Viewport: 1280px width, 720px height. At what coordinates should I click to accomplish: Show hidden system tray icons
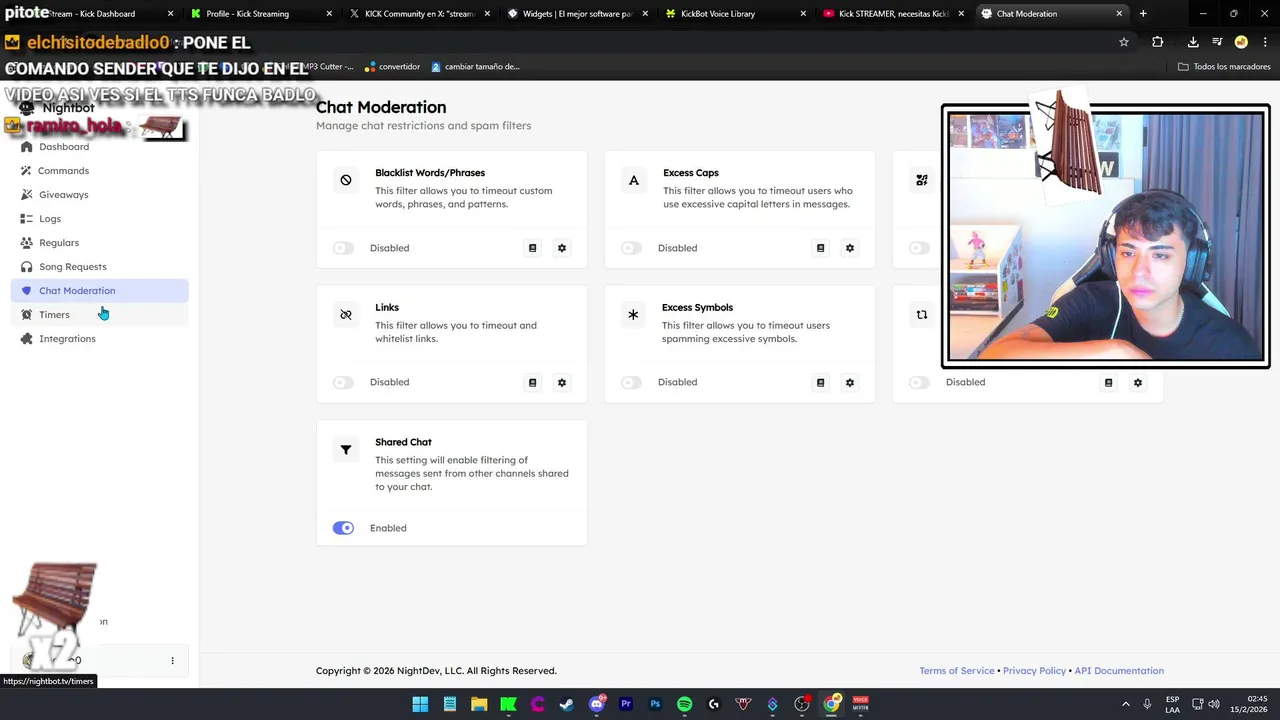pyautogui.click(x=1125, y=704)
